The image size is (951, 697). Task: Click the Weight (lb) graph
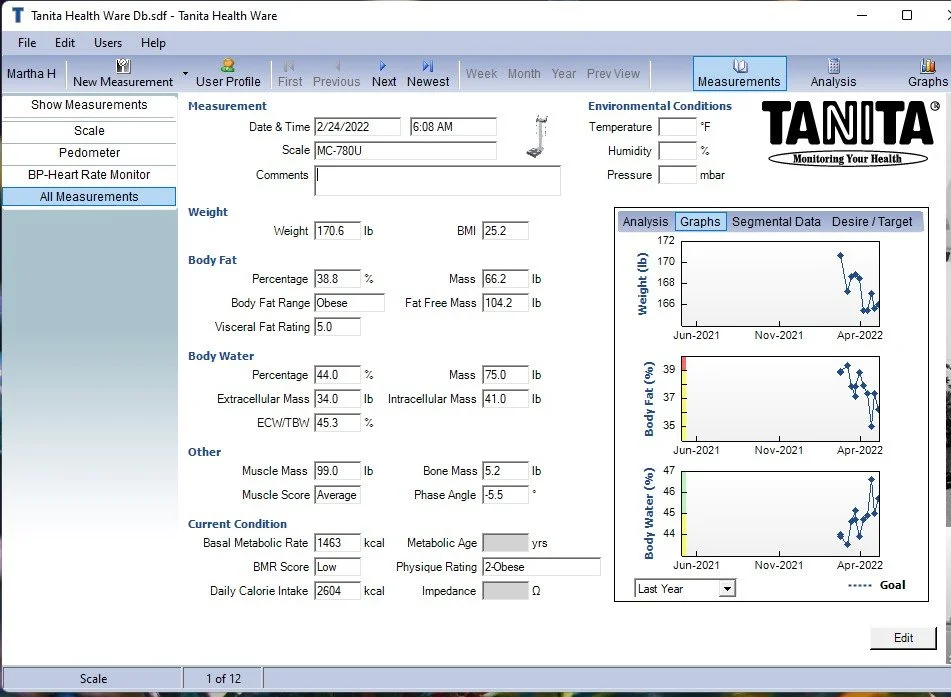780,284
